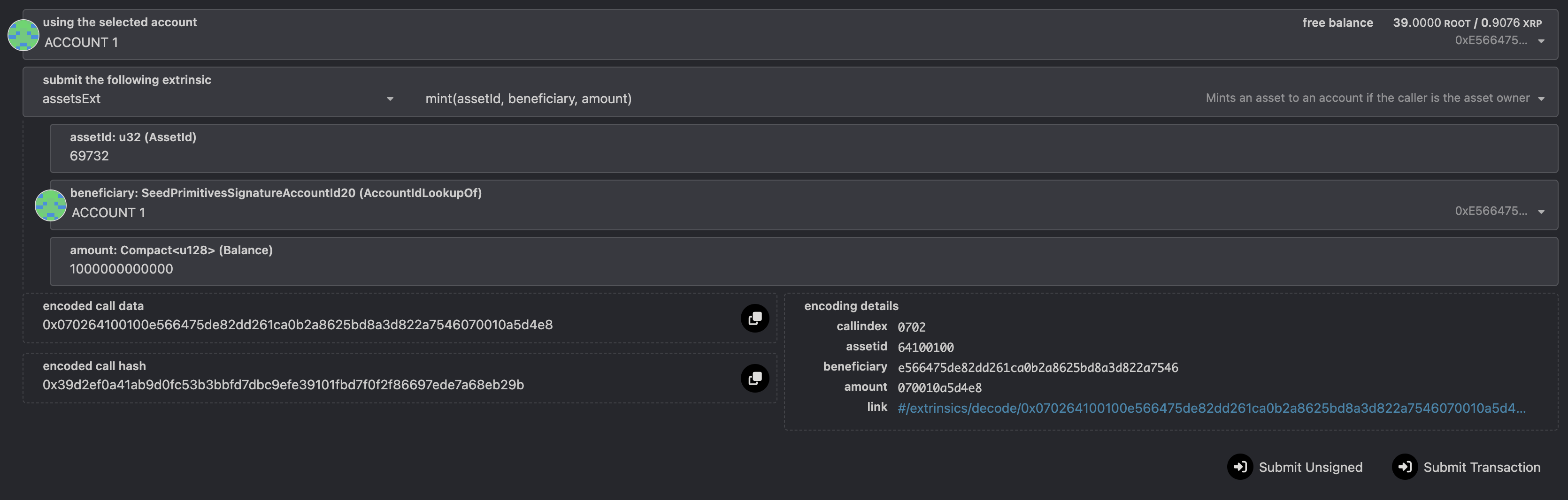Click the beneficiary hex value in encoding details
This screenshot has height=500, width=1568.
1037,367
